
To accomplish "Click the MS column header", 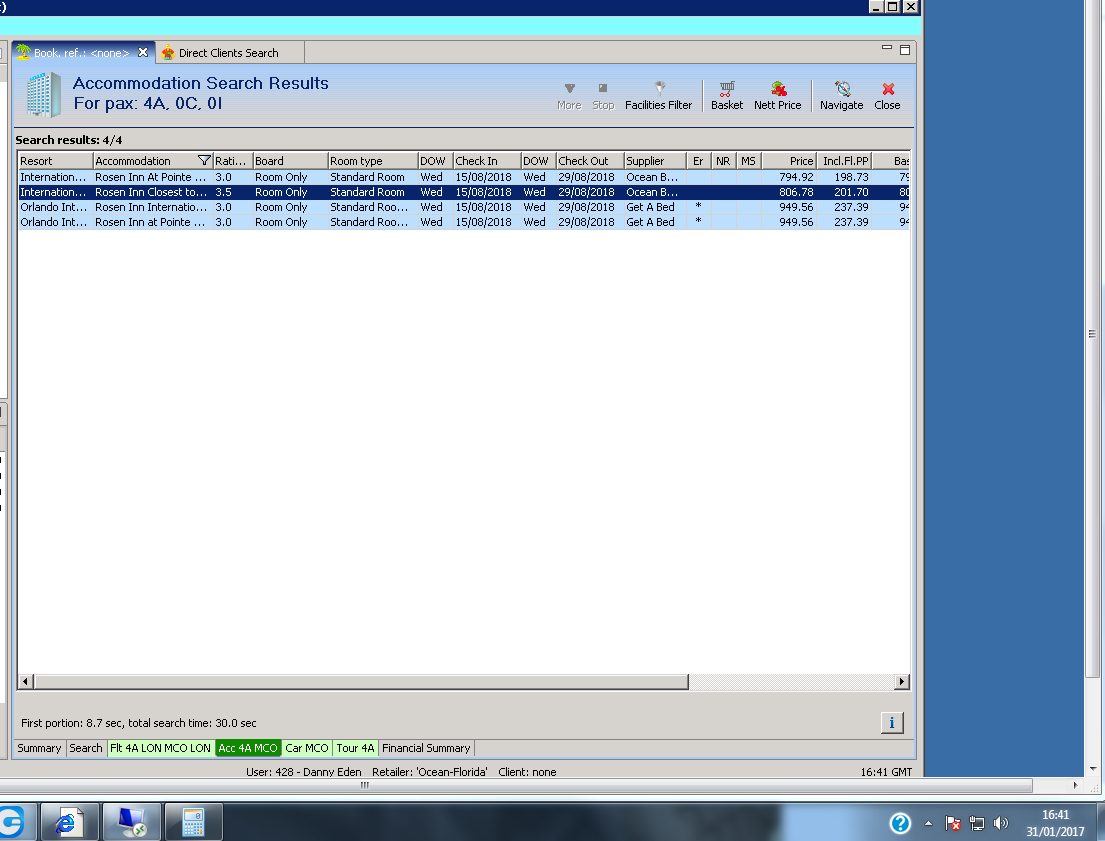I will [748, 161].
